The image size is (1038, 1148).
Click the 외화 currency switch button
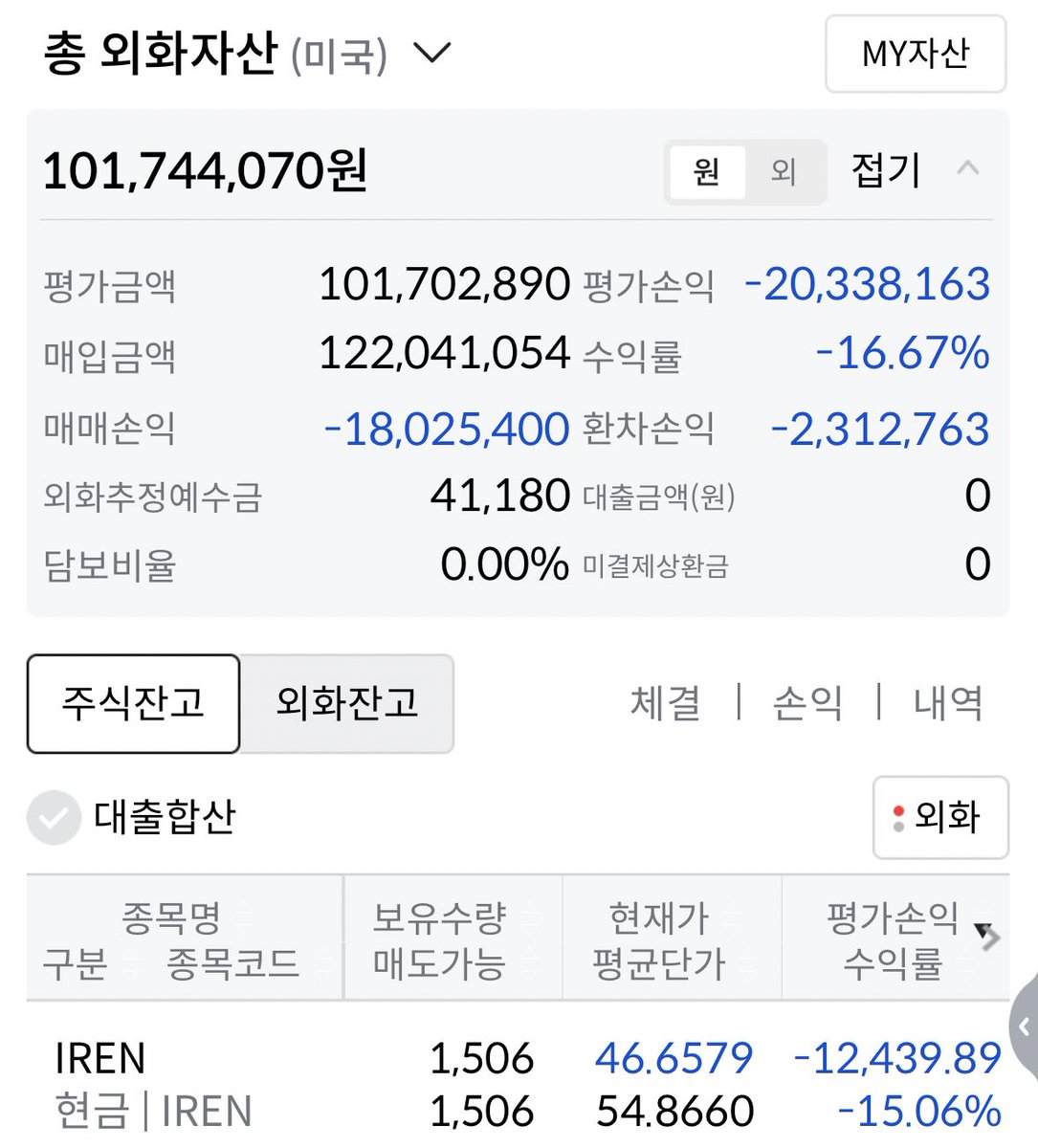[x=940, y=817]
